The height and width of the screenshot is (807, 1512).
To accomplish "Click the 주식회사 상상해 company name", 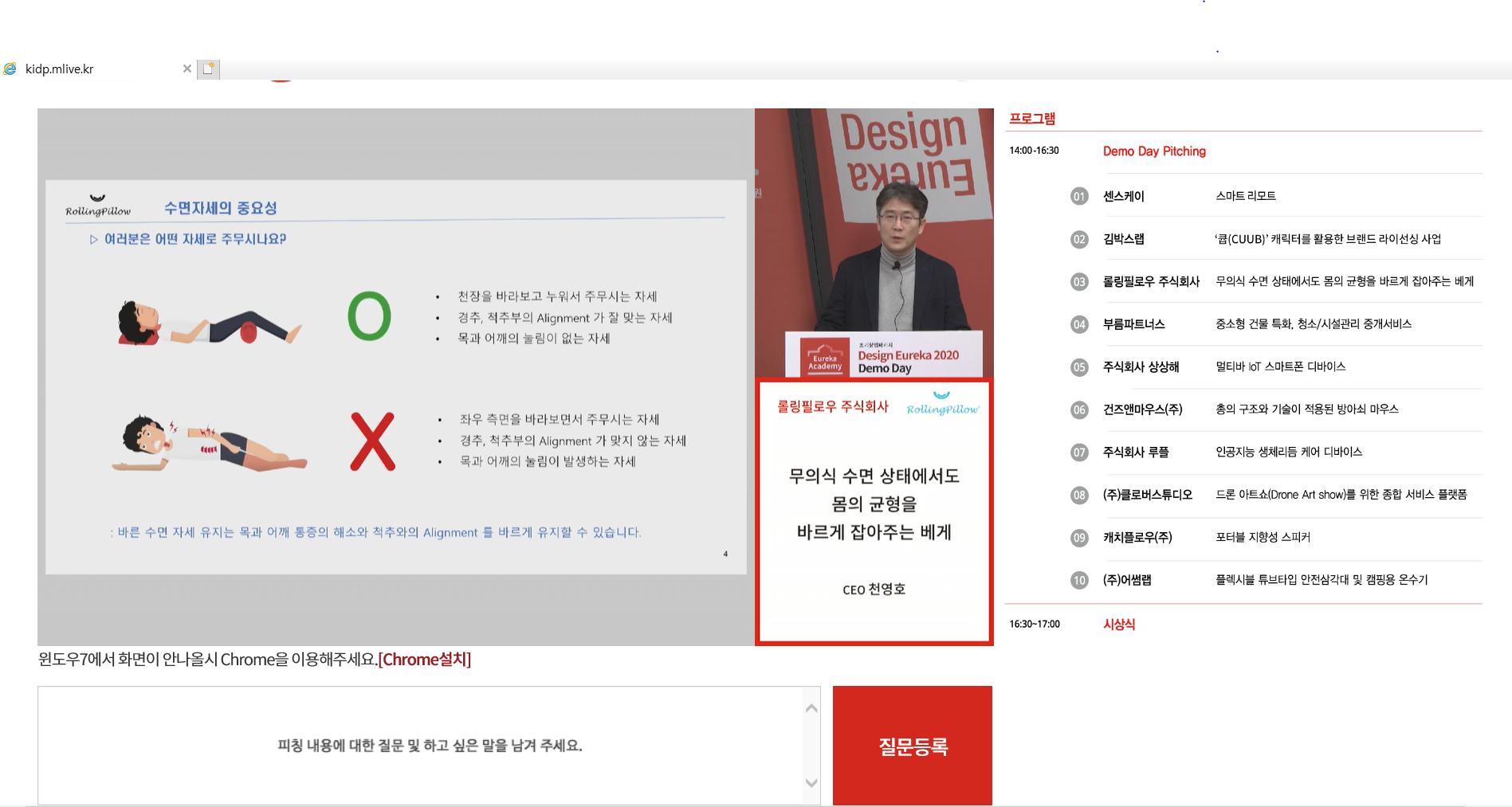I will pyautogui.click(x=1141, y=366).
